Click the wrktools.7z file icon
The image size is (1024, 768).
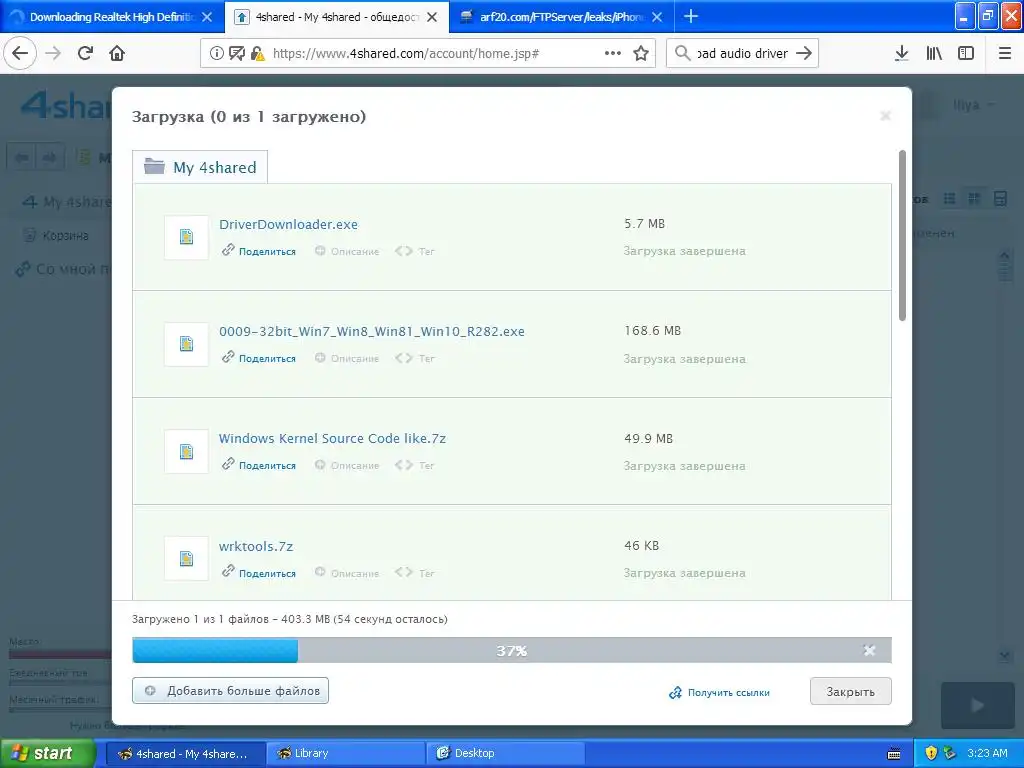pyautogui.click(x=186, y=558)
